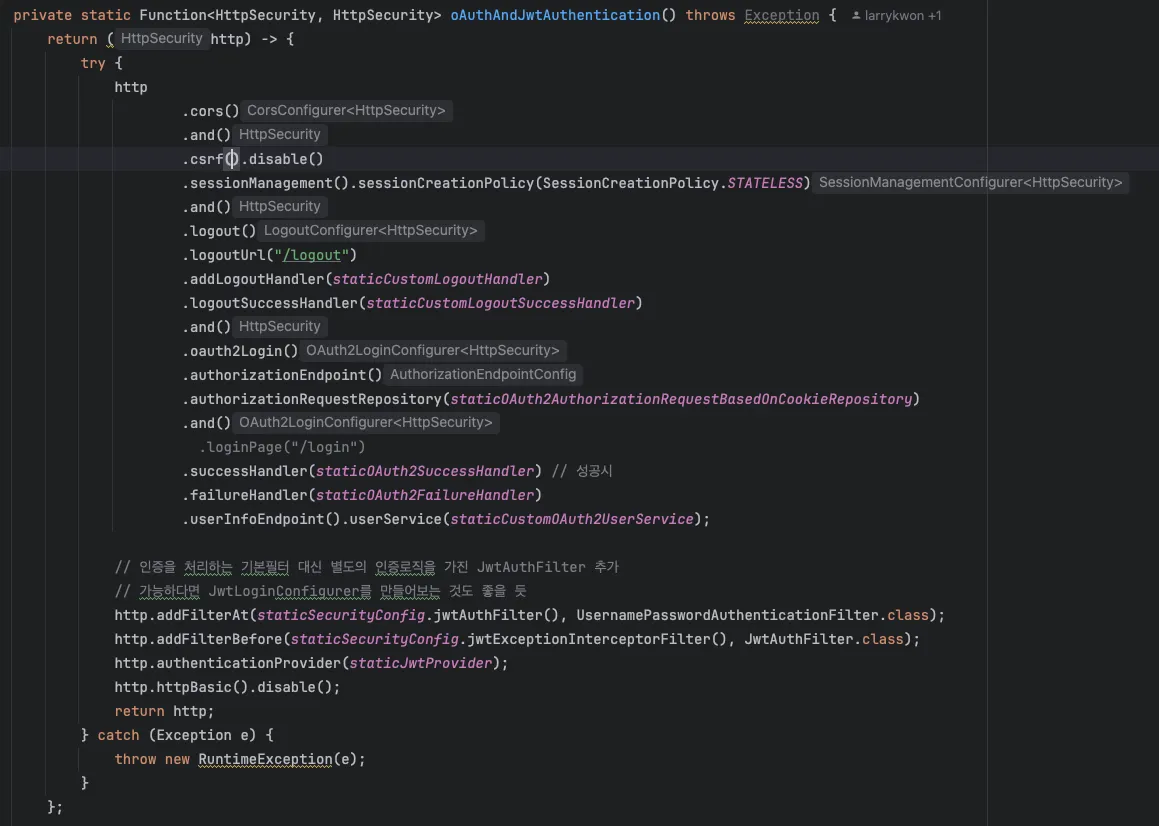Click the STATELESS constant
The width and height of the screenshot is (1159, 826).
764,183
